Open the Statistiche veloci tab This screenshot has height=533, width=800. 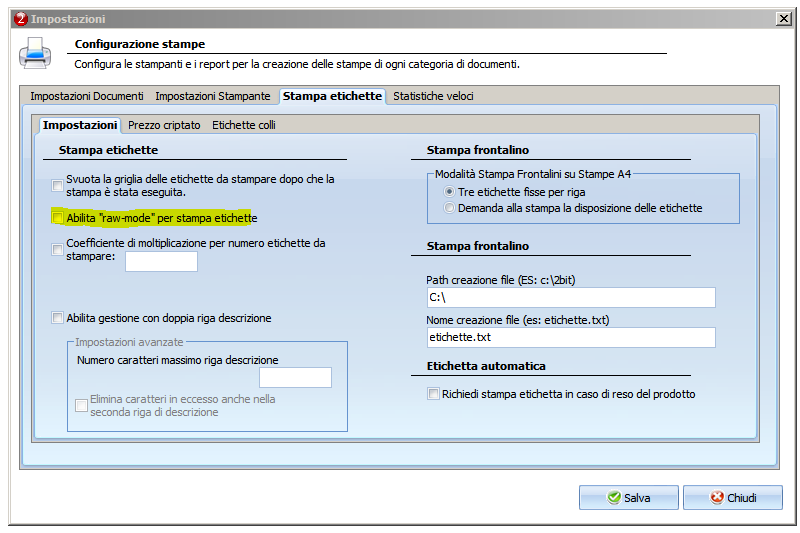(433, 96)
